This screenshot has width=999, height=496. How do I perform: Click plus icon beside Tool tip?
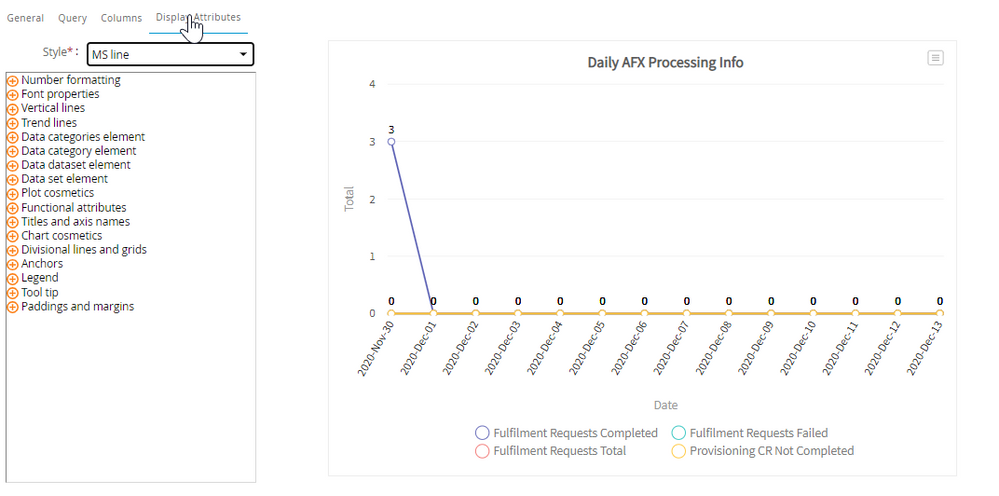pyautogui.click(x=13, y=292)
